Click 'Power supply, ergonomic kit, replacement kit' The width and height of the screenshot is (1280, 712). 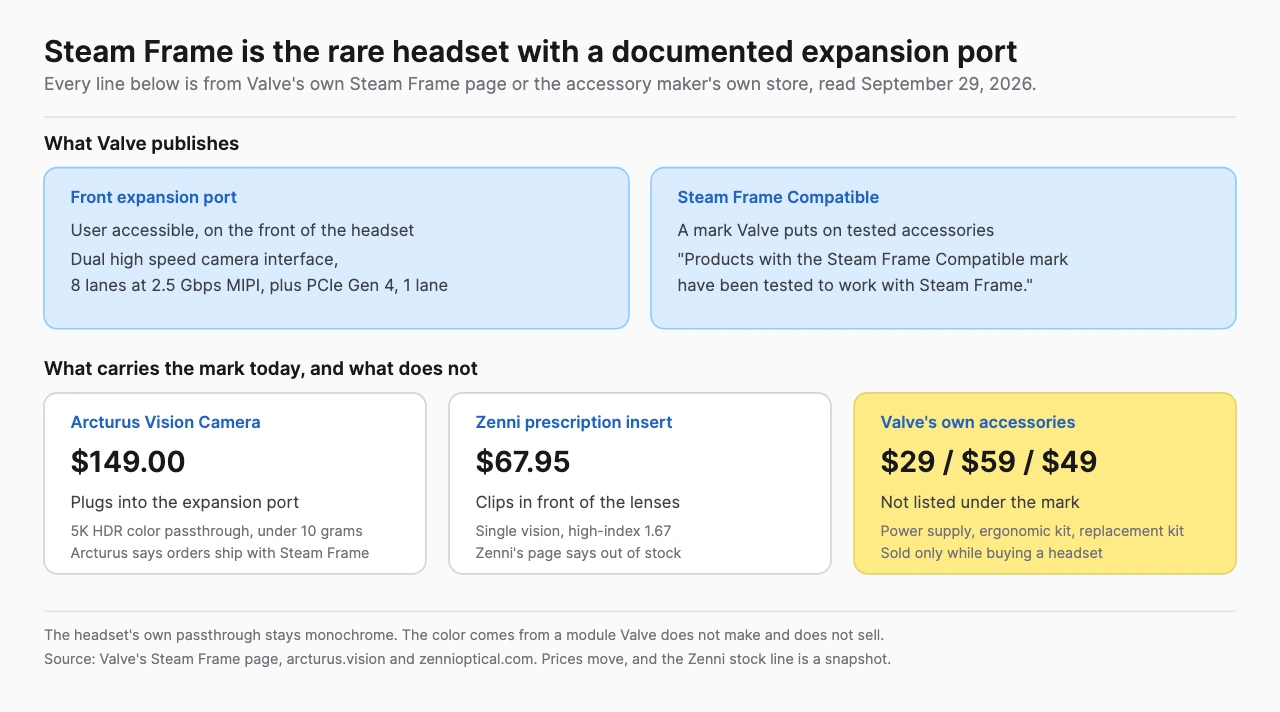1032,531
